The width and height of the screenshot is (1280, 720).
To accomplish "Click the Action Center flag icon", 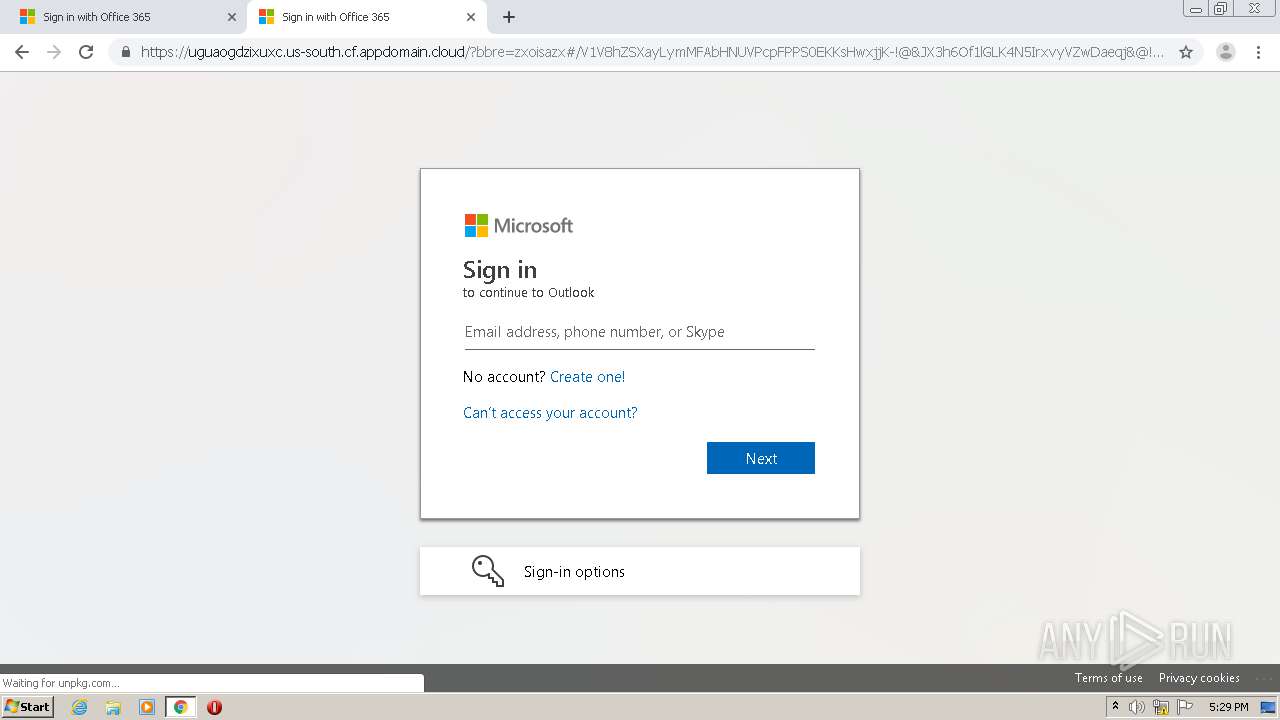I will [x=1185, y=707].
